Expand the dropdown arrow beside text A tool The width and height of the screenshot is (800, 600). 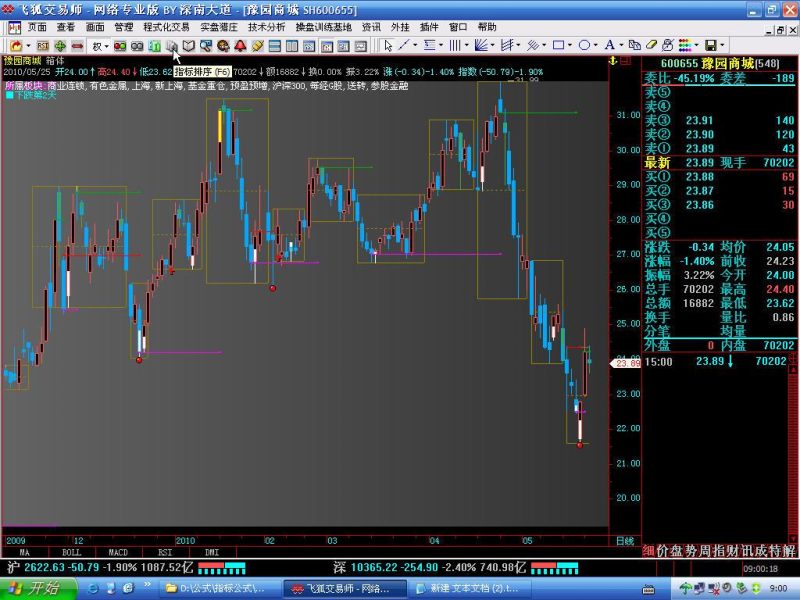[621, 46]
